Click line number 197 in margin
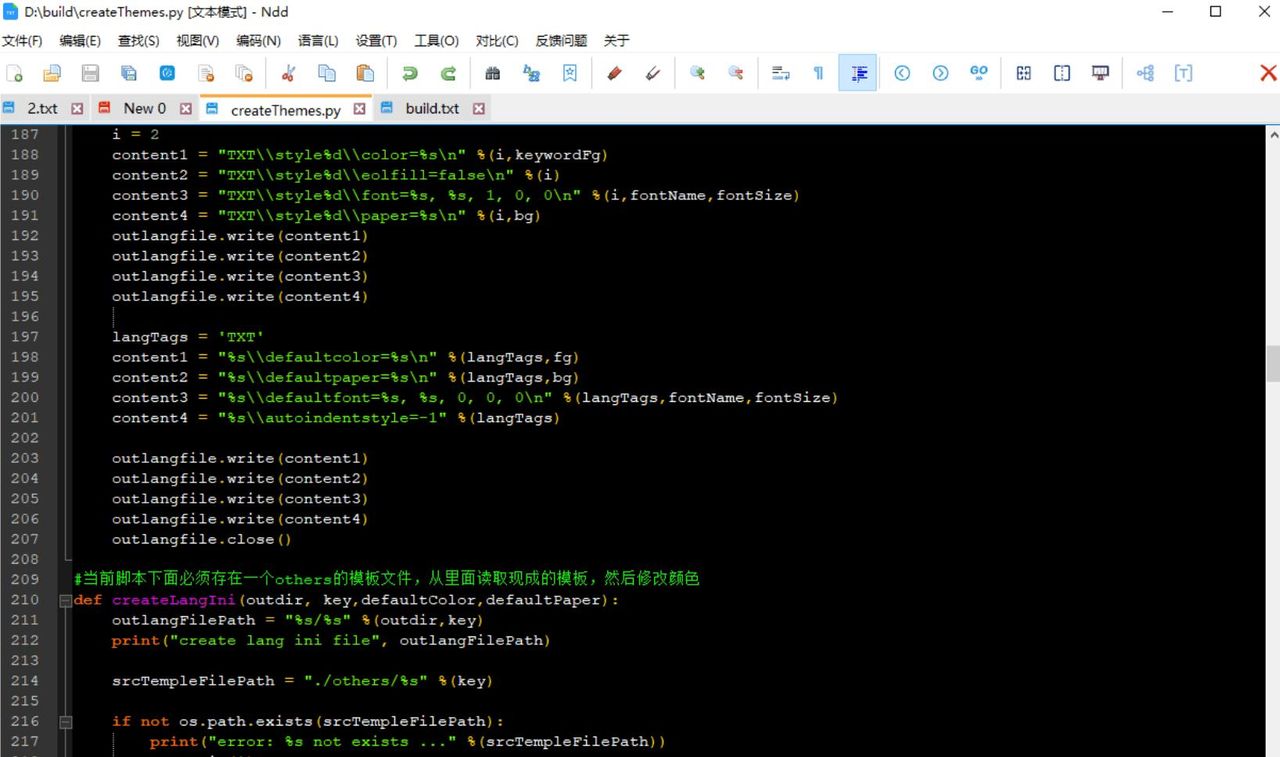Screen dimensions: 1280x757 [25, 337]
